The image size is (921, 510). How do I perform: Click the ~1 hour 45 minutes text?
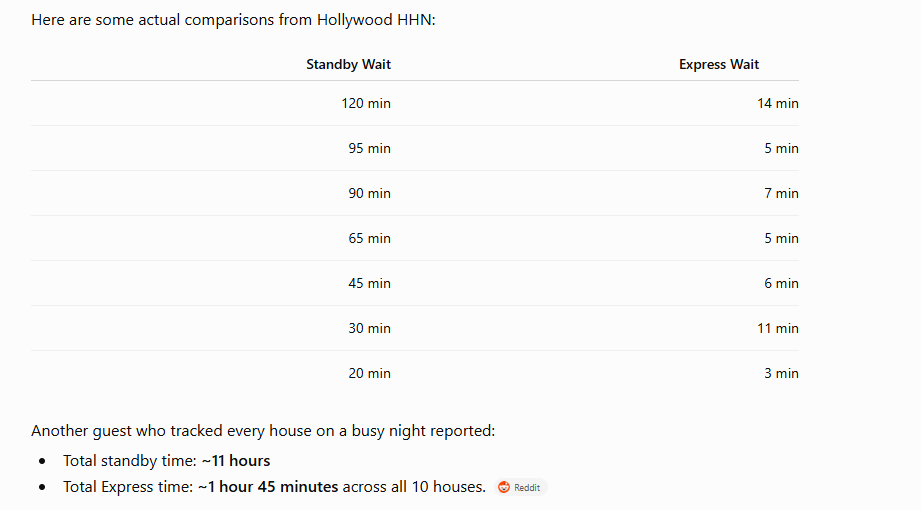pyautogui.click(x=268, y=487)
